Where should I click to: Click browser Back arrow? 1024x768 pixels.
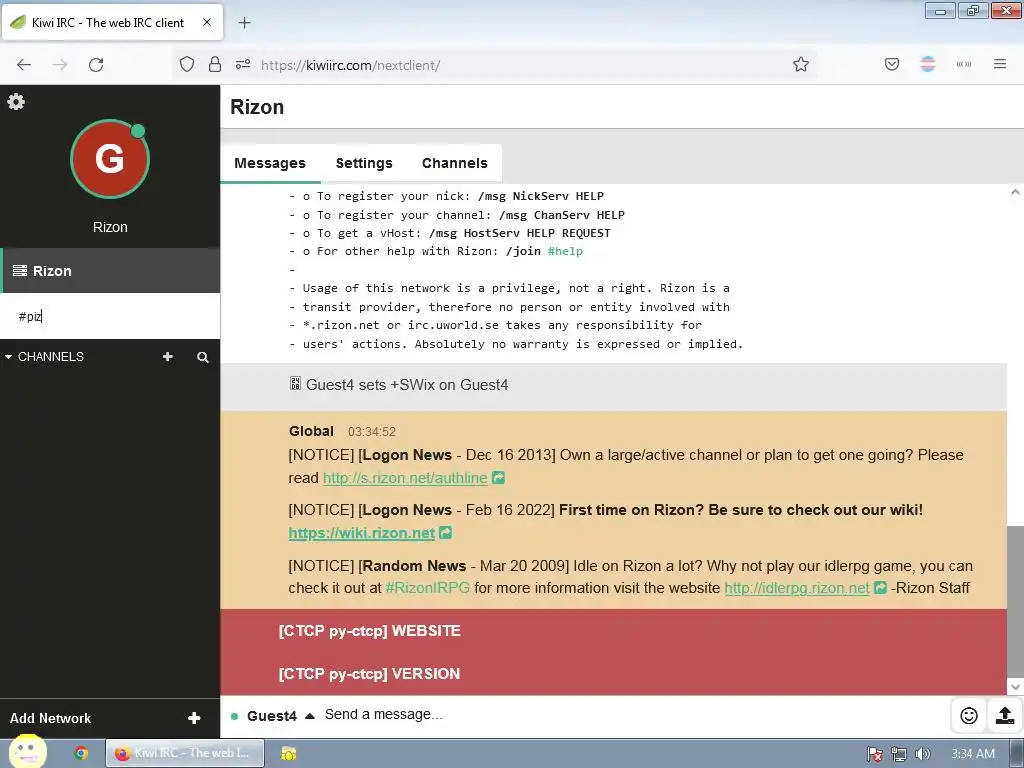(x=24, y=65)
